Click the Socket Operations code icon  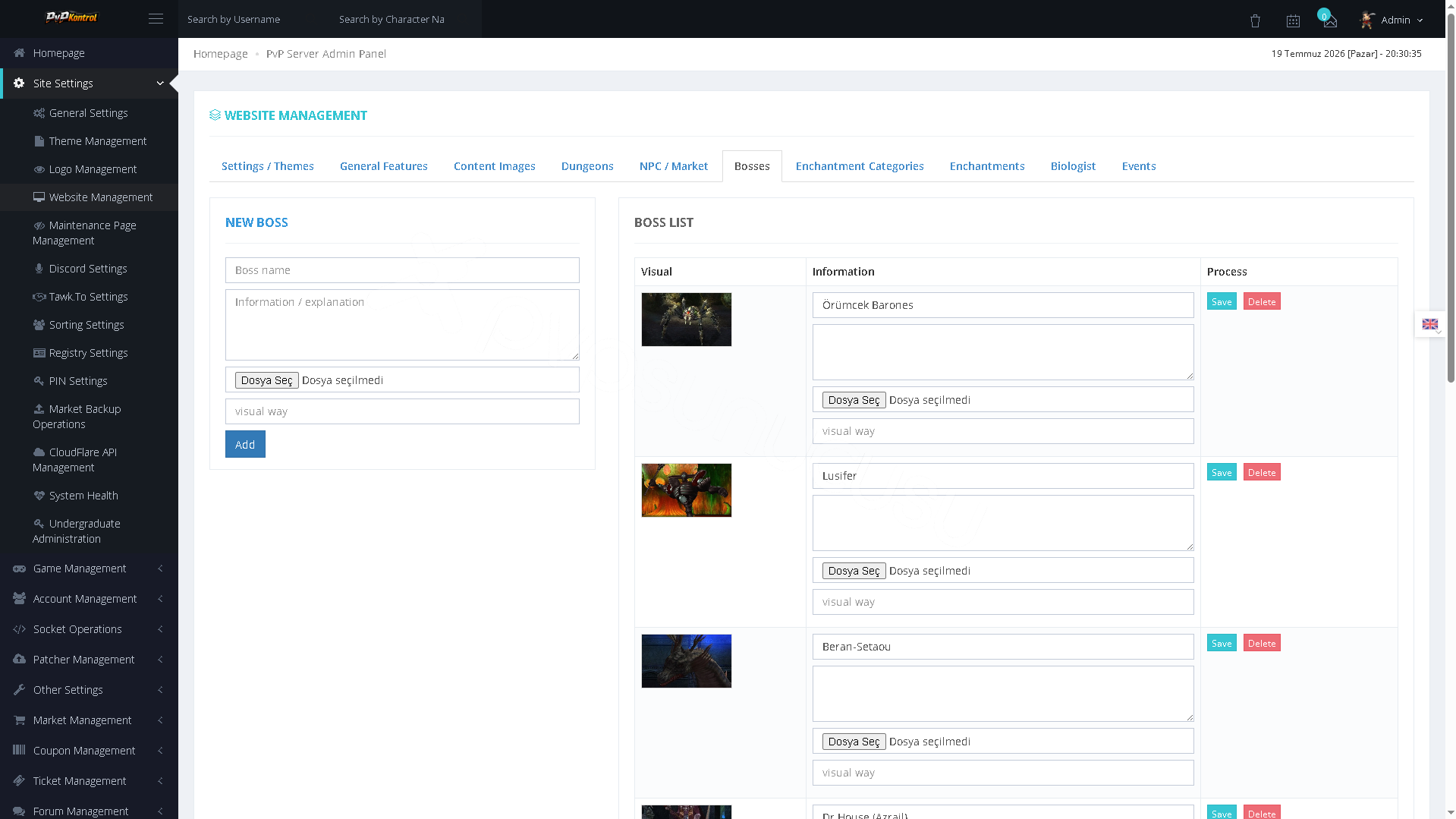click(x=20, y=629)
